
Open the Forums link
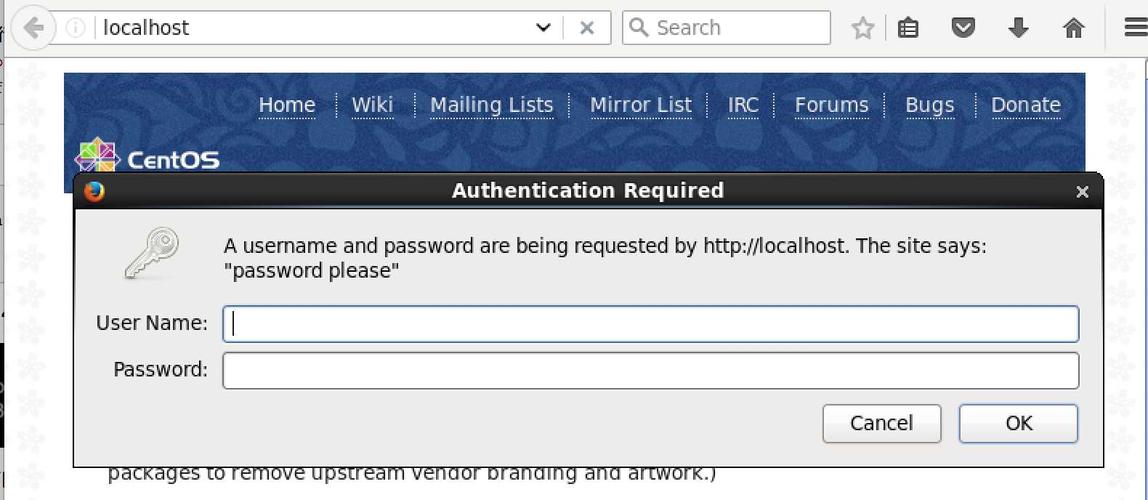832,105
